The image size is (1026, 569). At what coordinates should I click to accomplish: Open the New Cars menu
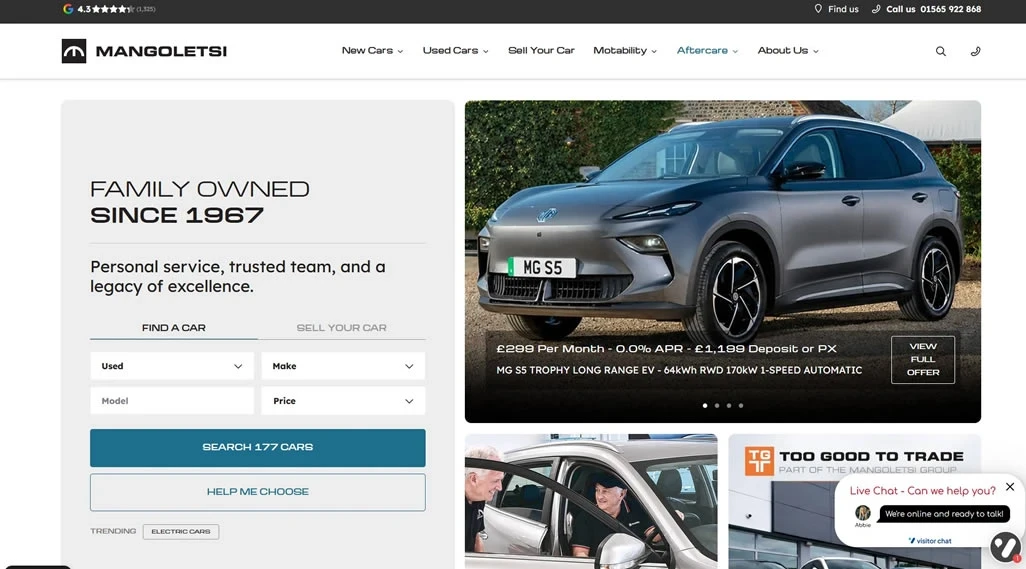[372, 50]
